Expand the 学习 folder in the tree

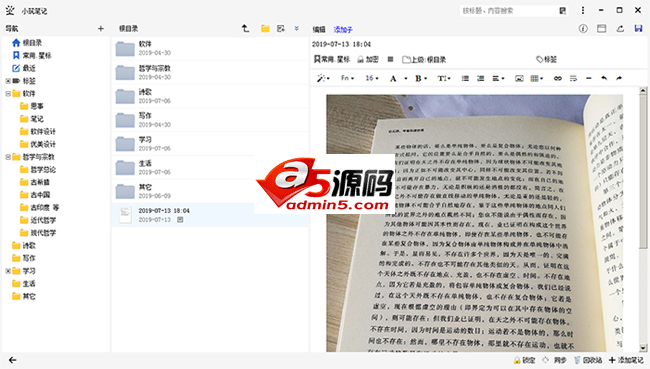(8, 271)
